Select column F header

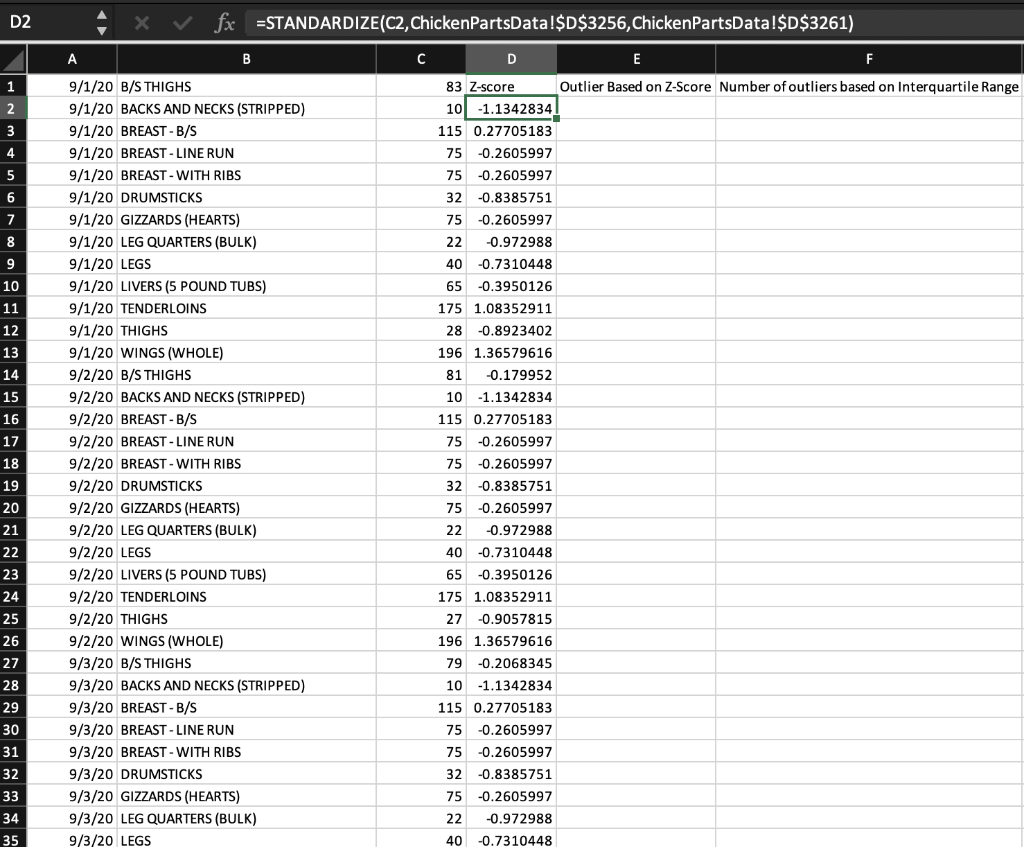coord(868,58)
